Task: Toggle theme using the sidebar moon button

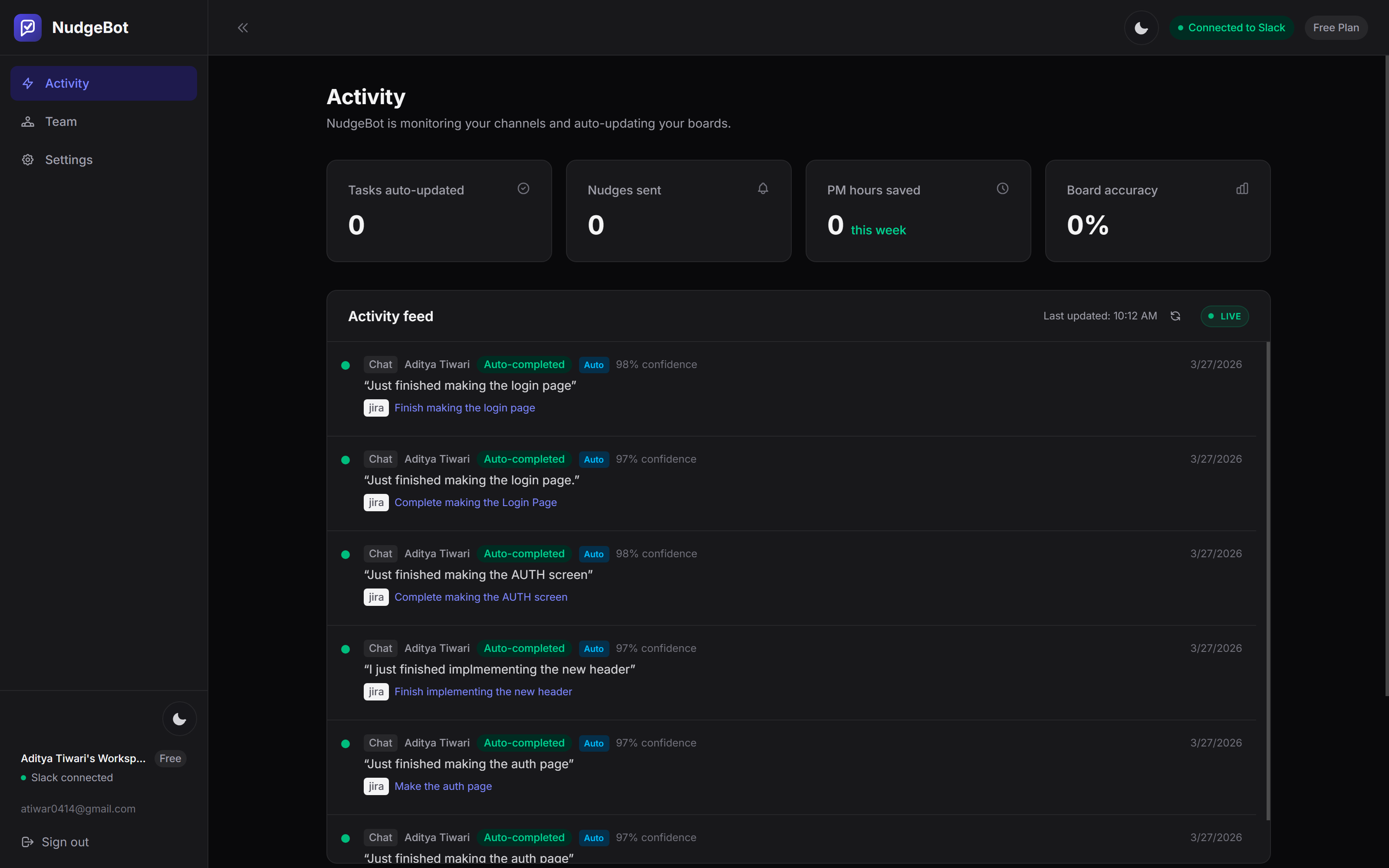Action: [180, 718]
